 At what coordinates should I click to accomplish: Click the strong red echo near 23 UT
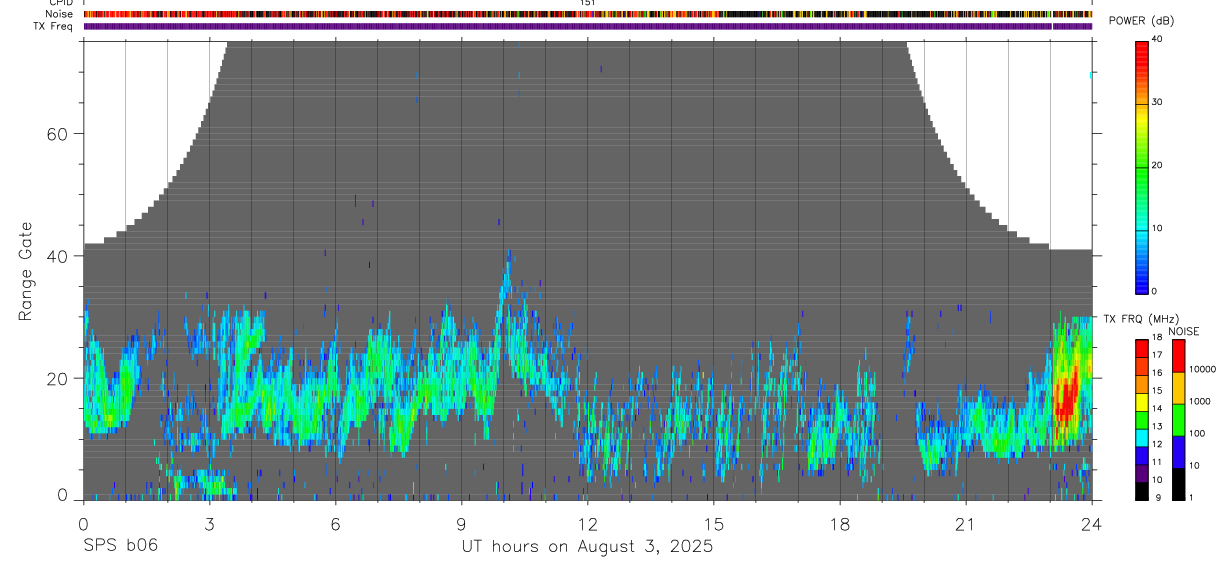[x=1066, y=396]
